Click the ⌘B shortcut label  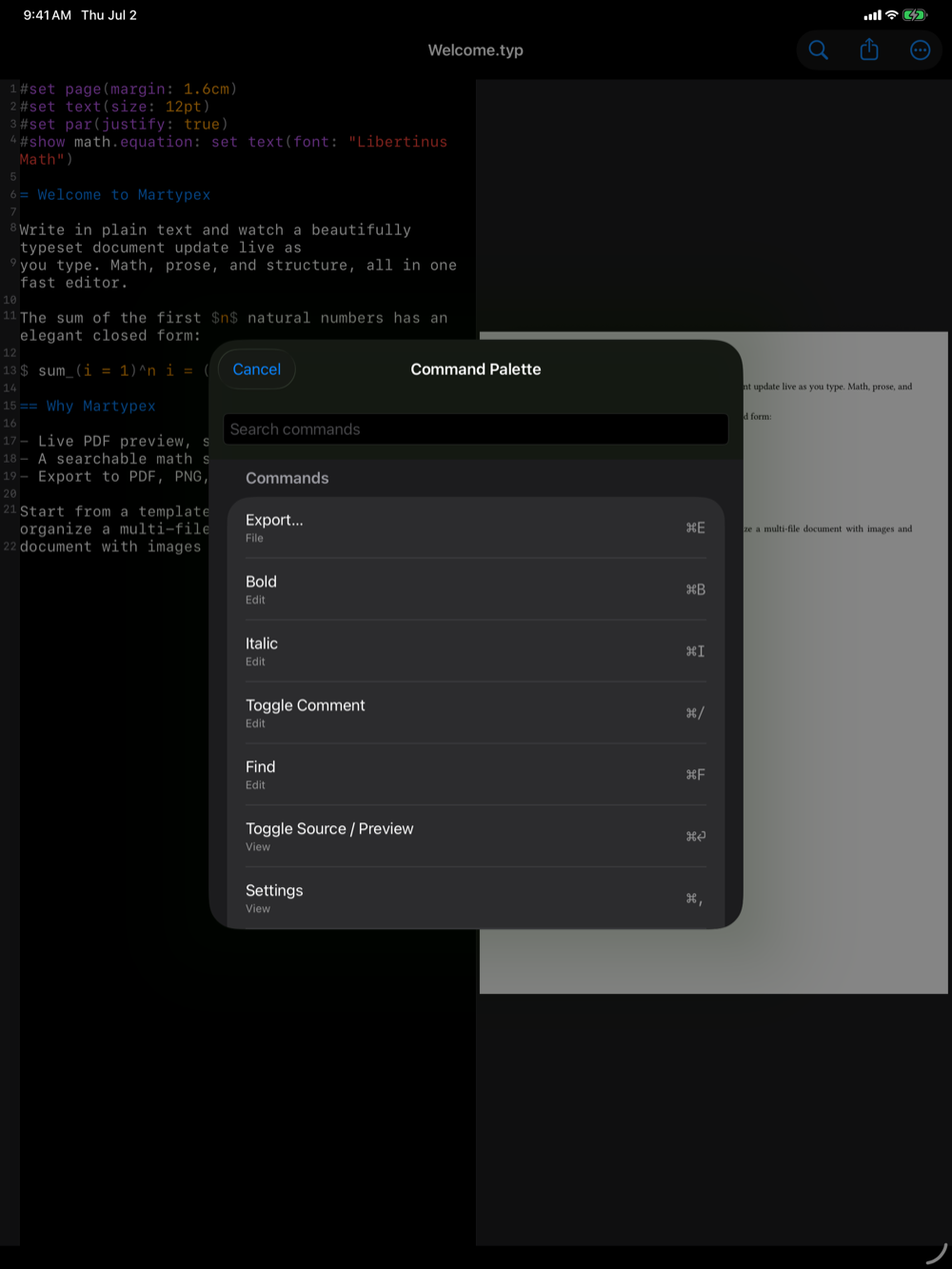696,589
